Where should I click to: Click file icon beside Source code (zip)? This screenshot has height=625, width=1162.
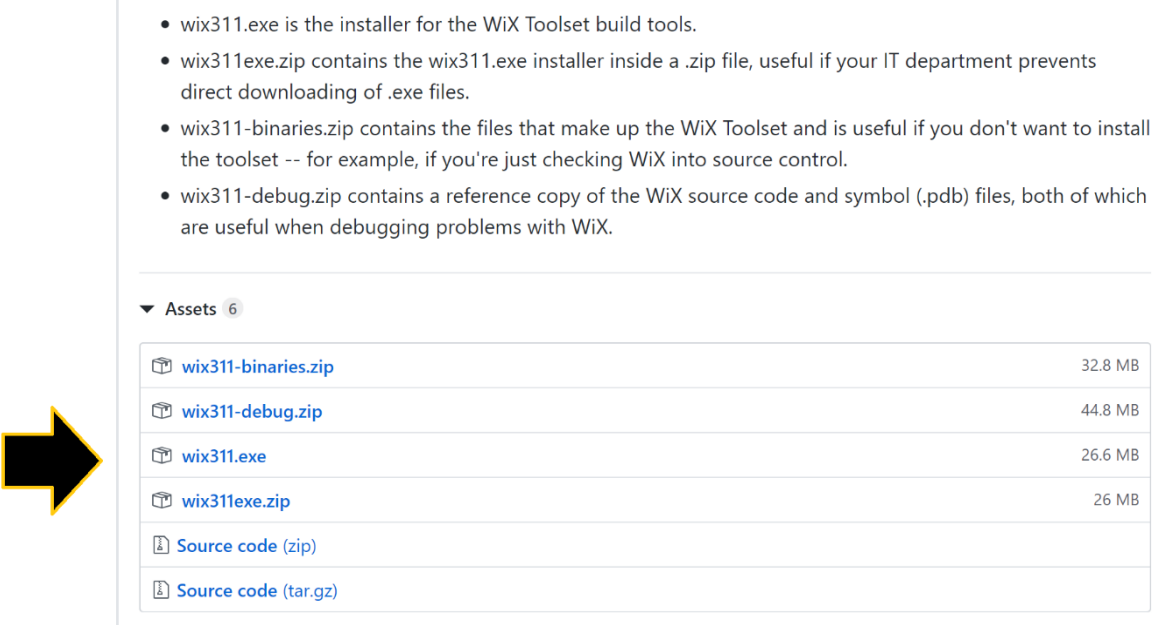160,546
